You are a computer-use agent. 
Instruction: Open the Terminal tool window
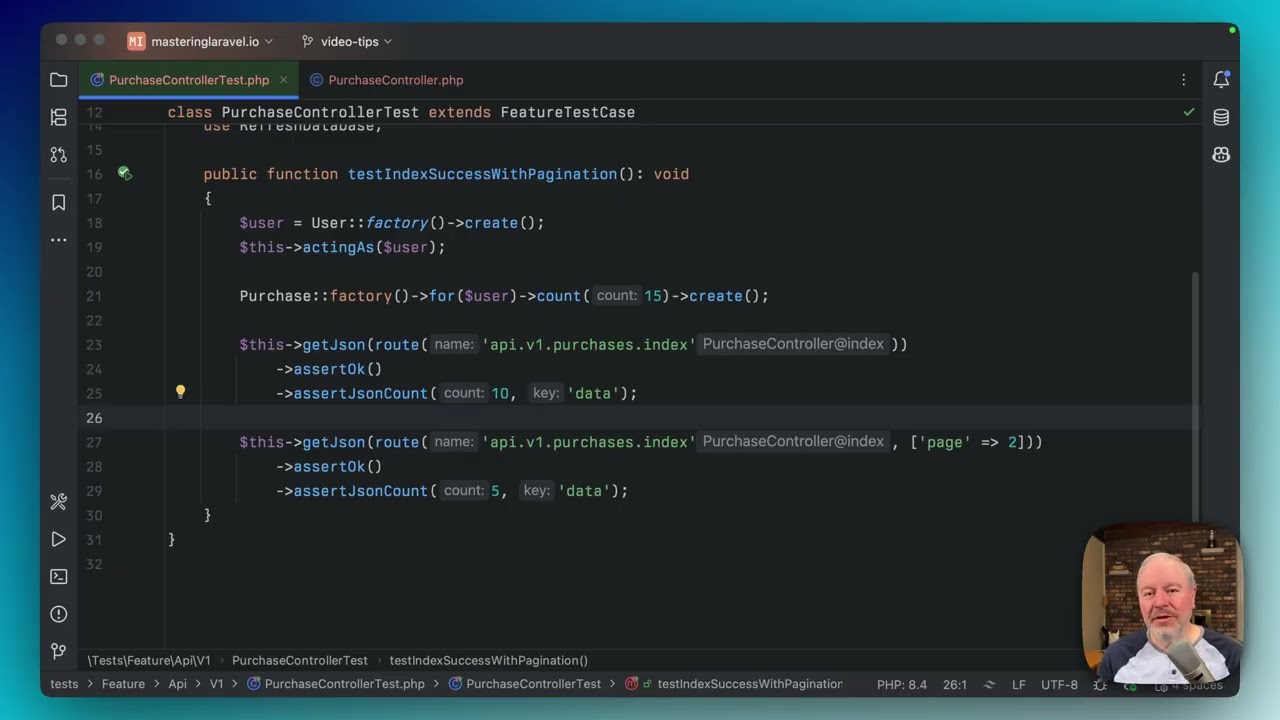click(x=59, y=577)
